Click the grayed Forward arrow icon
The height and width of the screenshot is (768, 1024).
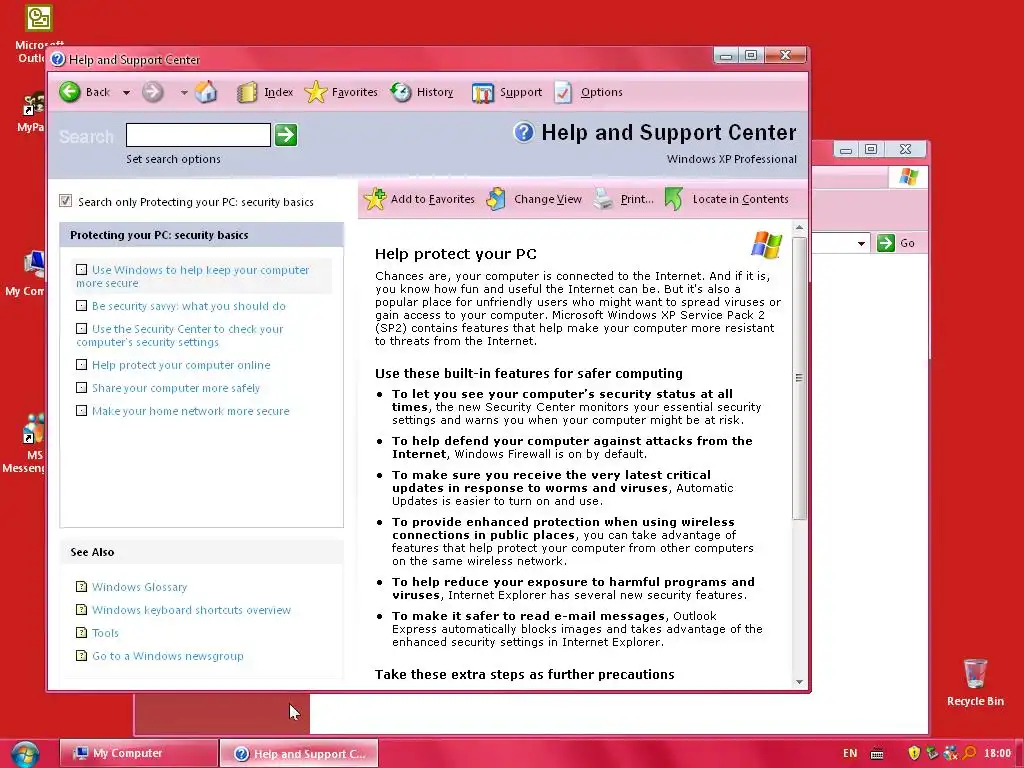(153, 92)
